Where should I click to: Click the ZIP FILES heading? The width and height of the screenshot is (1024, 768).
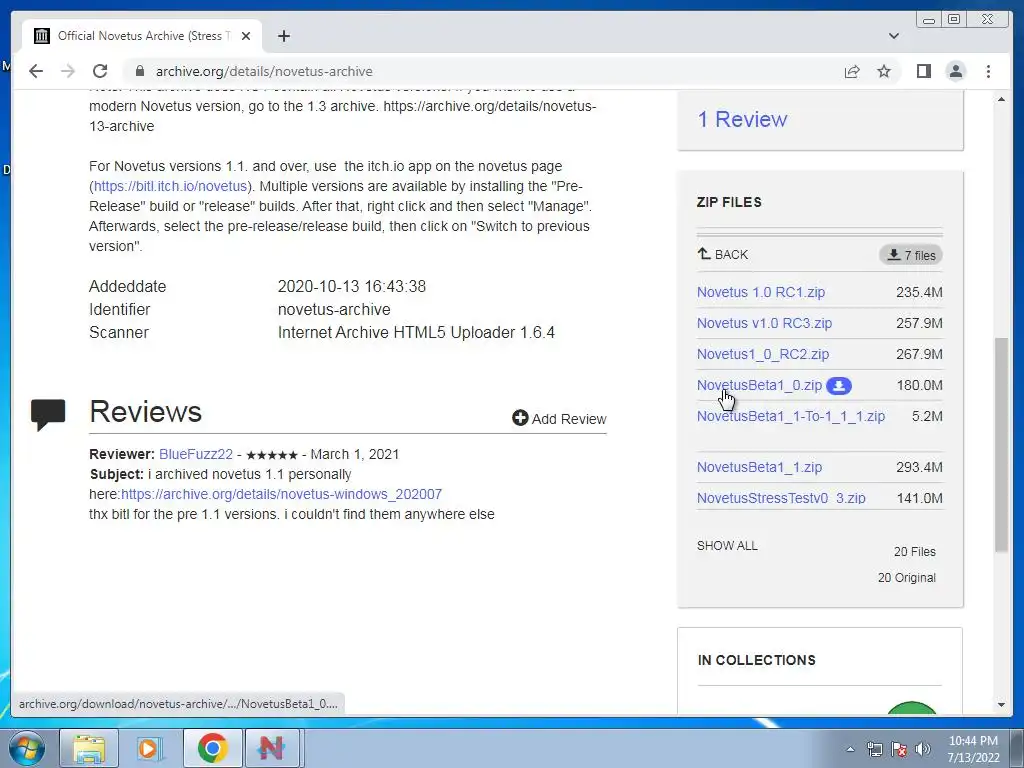[729, 202]
